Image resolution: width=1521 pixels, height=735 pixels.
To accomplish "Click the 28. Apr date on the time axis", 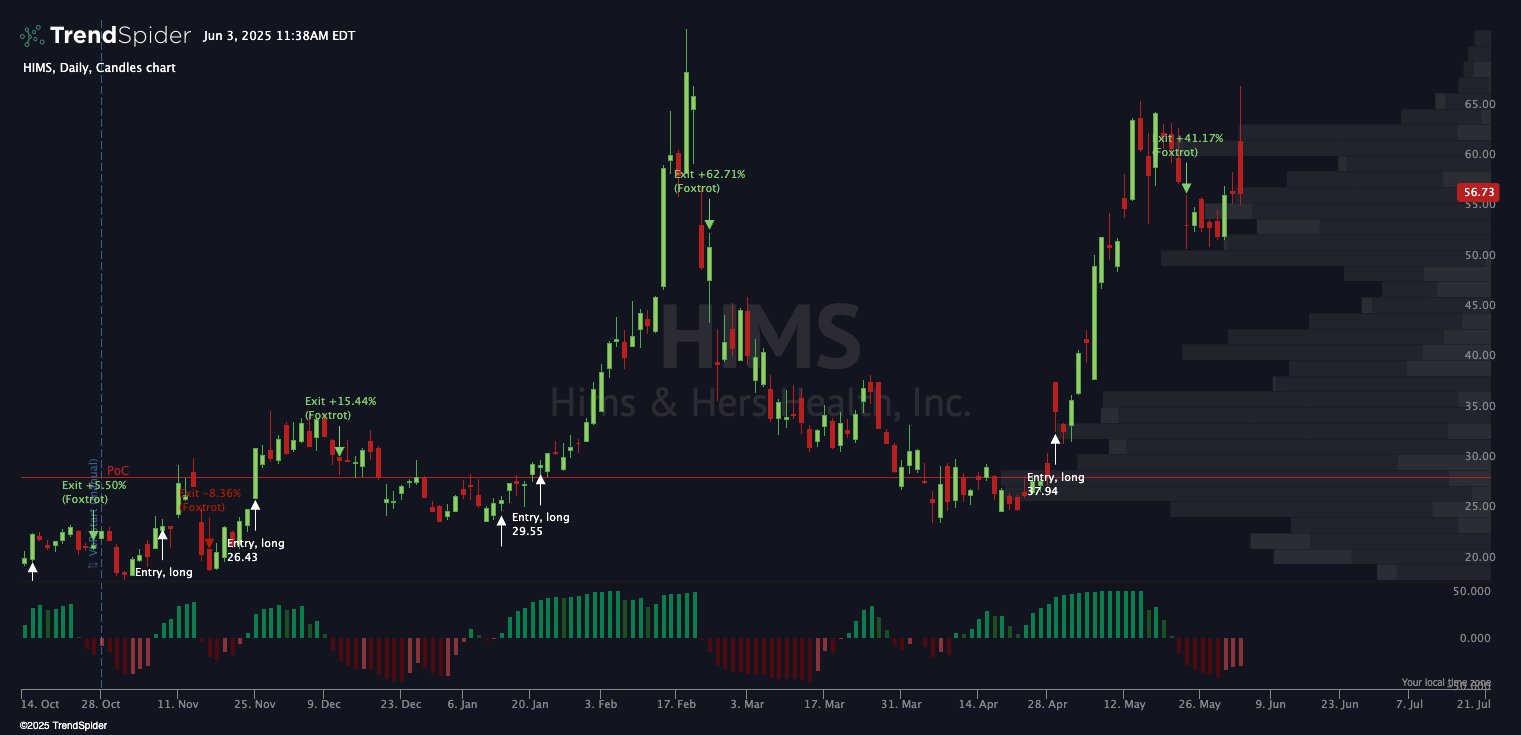I will [x=1047, y=704].
